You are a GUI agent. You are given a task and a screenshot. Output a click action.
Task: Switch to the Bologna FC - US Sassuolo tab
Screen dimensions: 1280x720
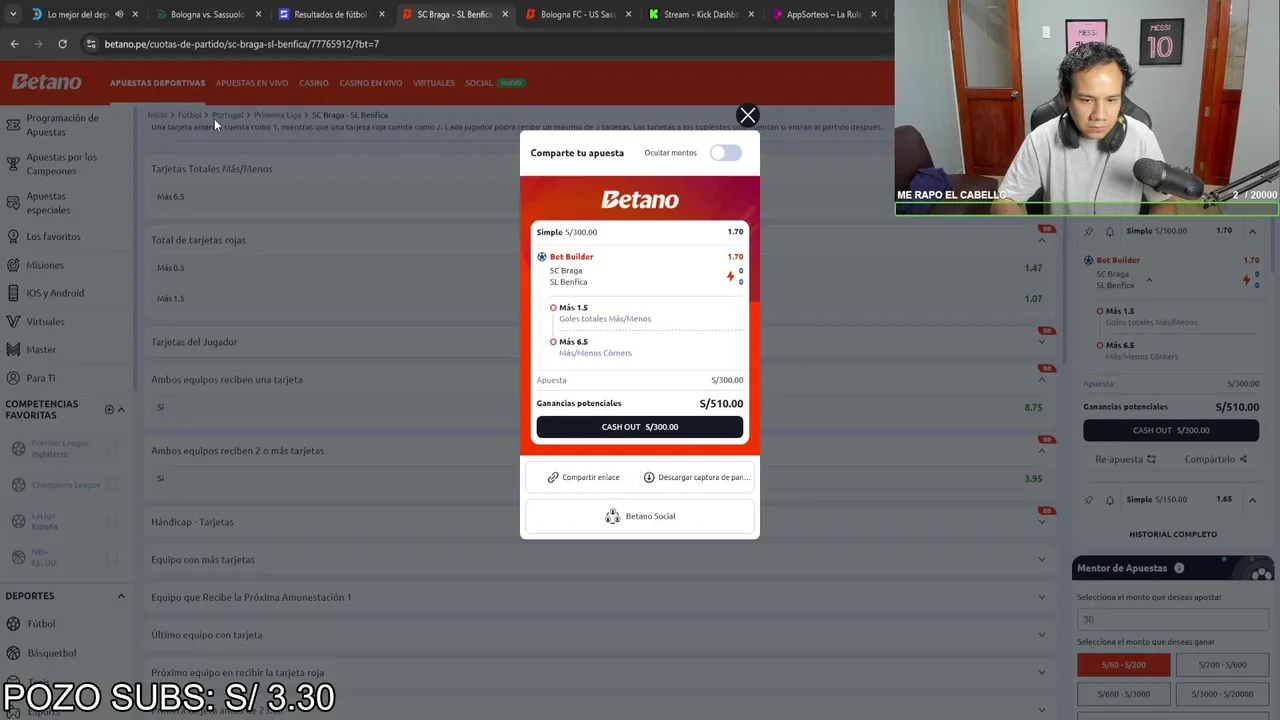578,14
